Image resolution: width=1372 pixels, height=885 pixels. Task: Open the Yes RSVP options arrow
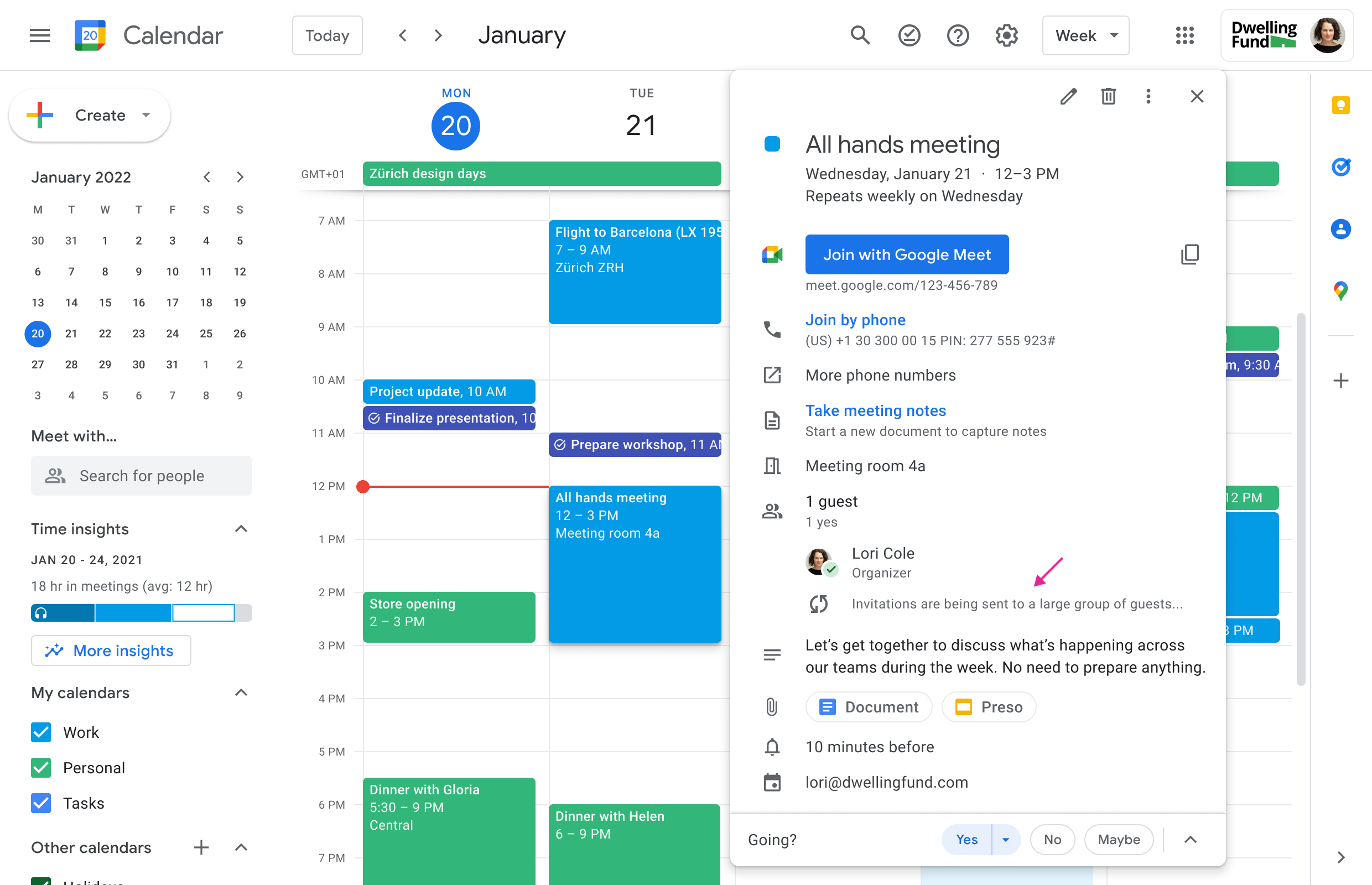tap(1005, 840)
